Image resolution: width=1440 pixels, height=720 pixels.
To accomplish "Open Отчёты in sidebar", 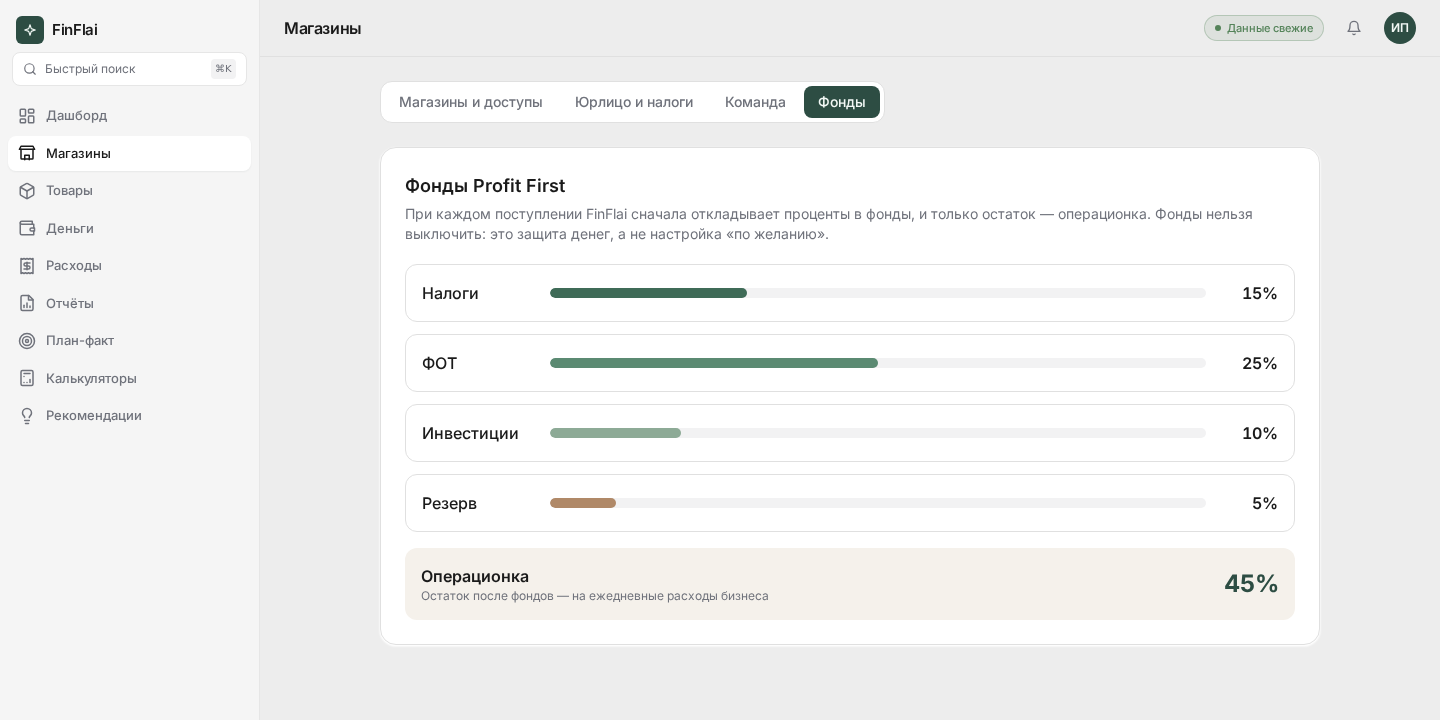I will tap(129, 303).
